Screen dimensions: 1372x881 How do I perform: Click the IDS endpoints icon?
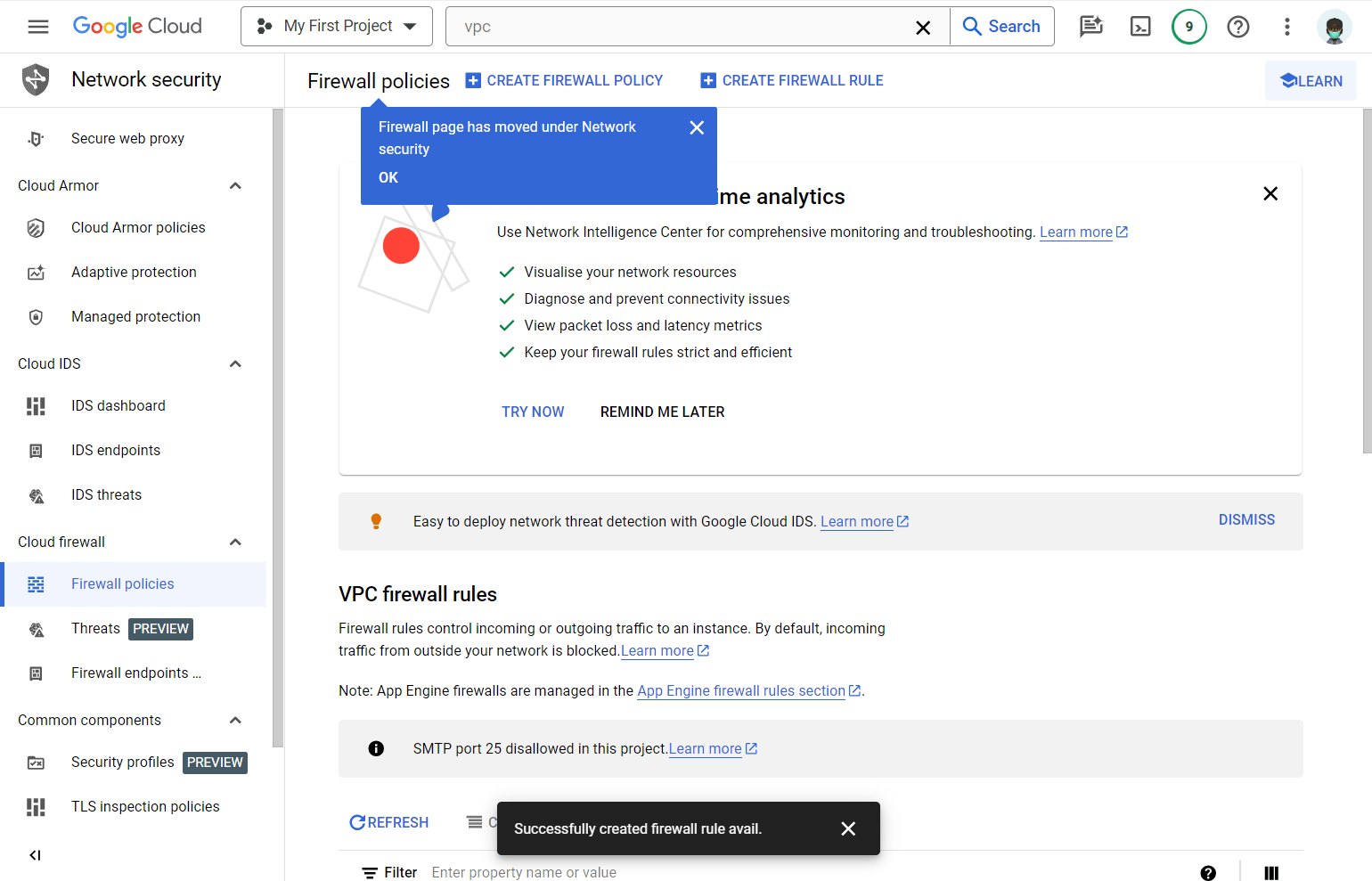(36, 451)
